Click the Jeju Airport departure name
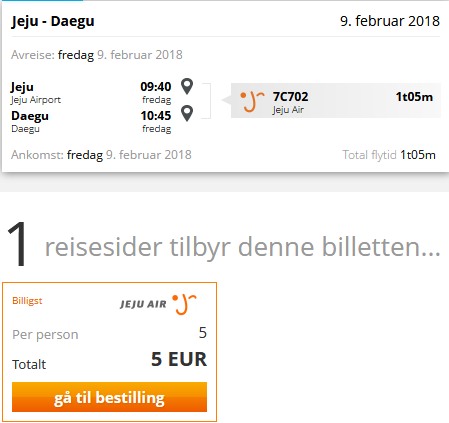The width and height of the screenshot is (449, 423). point(36,100)
